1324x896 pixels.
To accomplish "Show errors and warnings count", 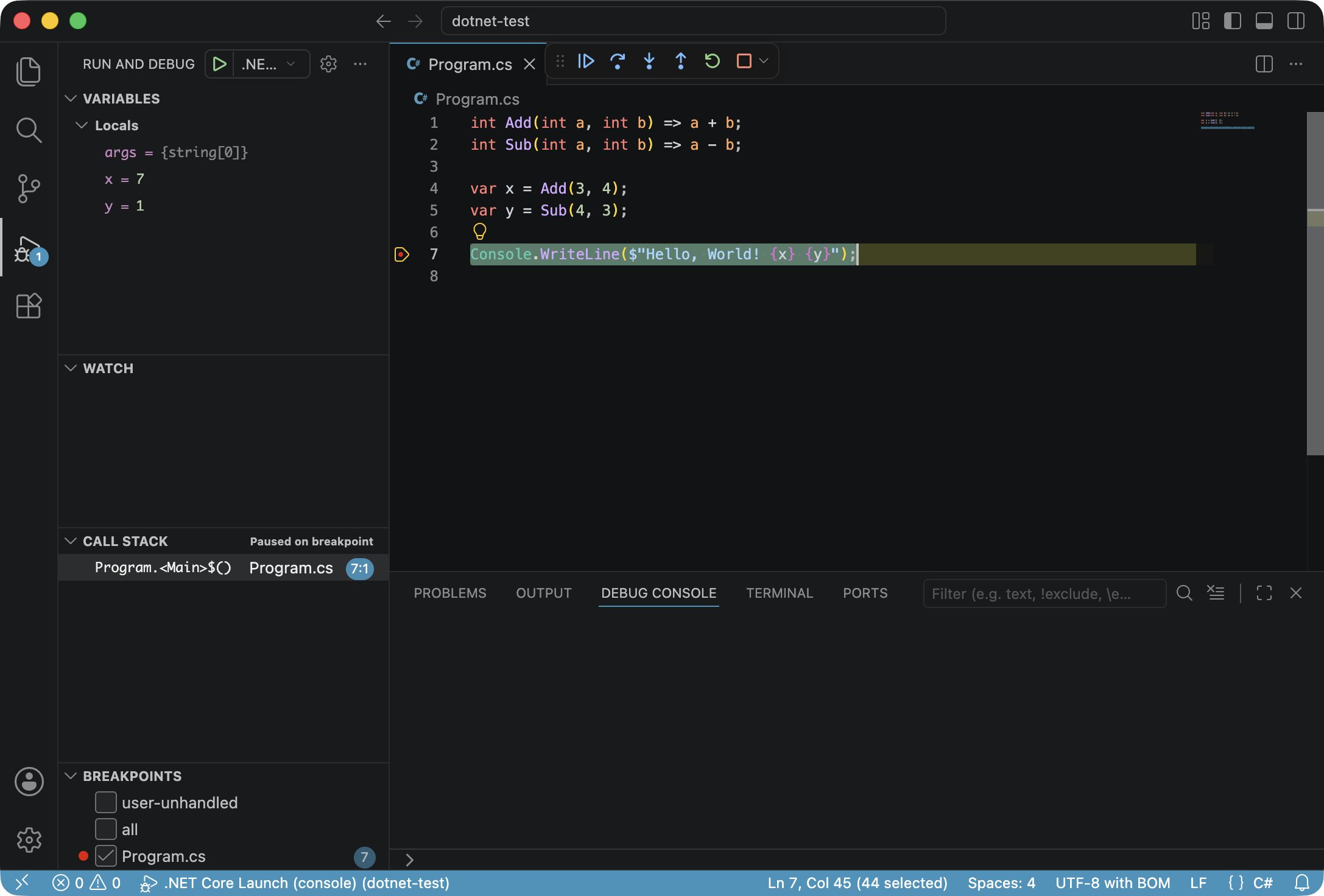I will tap(86, 883).
